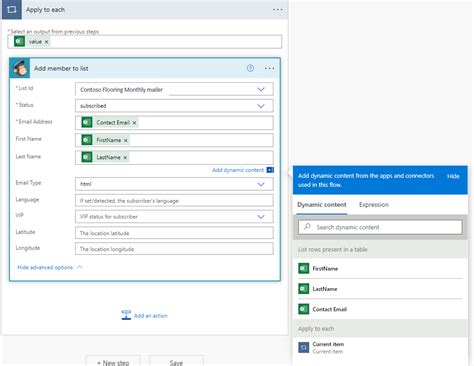
Task: Click Excel icon beside Contact Email in panel
Action: (303, 309)
